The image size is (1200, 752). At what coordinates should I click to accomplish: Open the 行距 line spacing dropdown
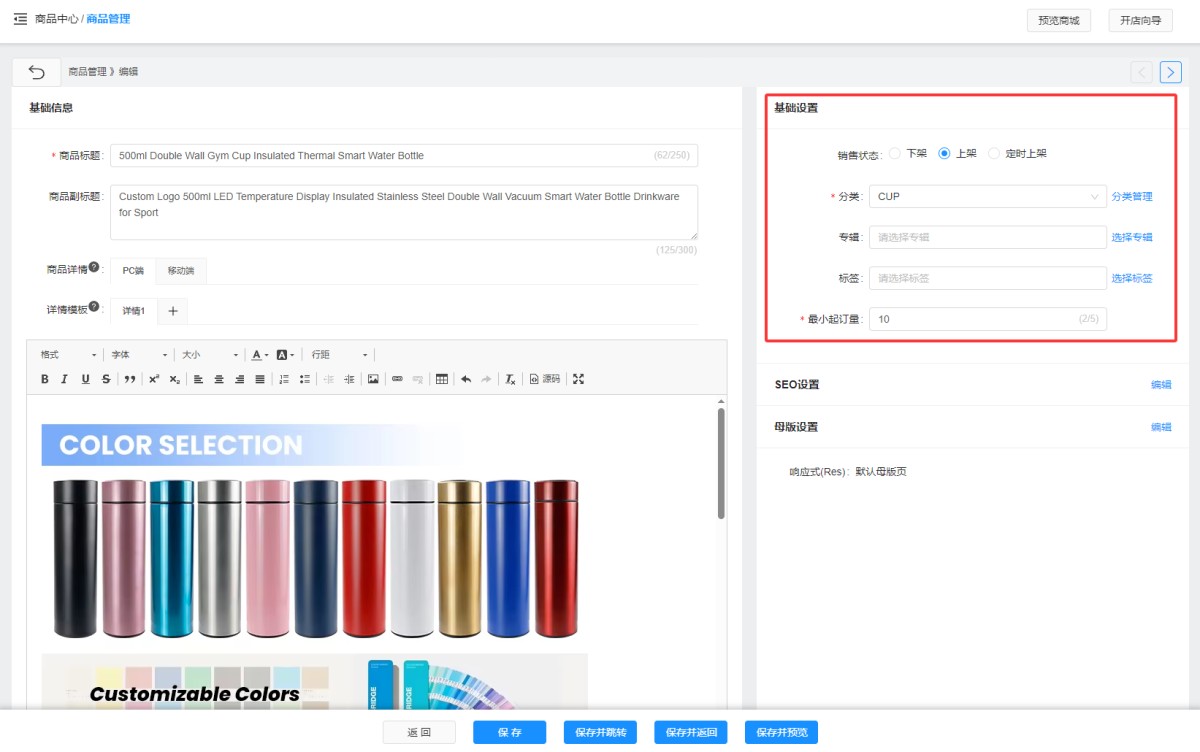[339, 355]
